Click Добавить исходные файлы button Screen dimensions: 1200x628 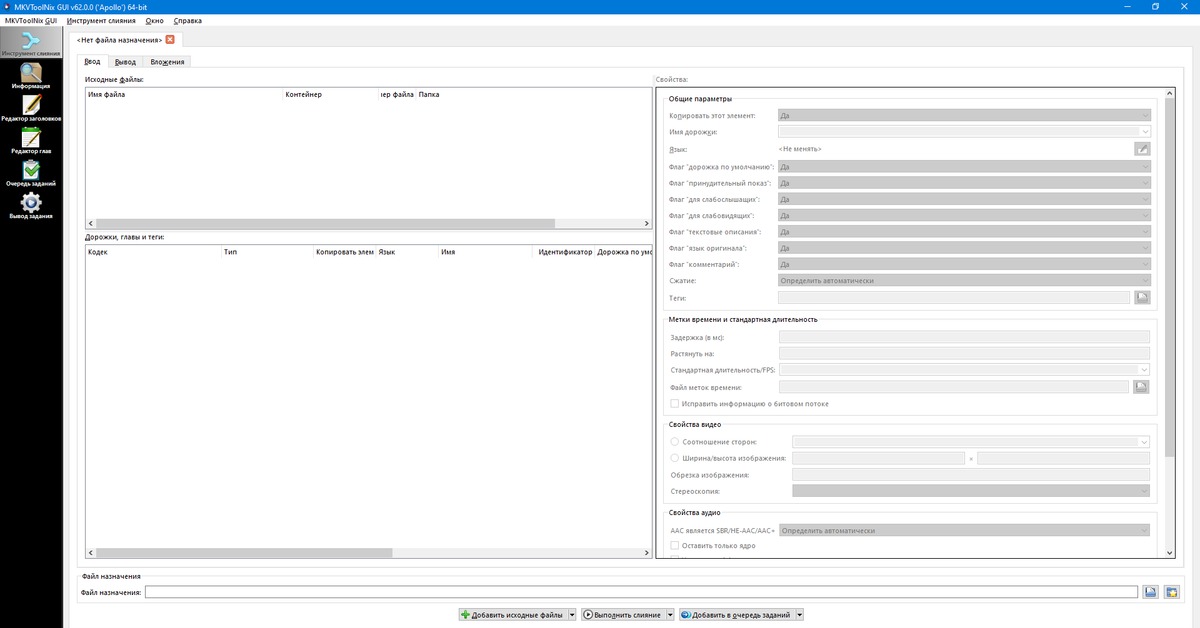(x=512, y=615)
